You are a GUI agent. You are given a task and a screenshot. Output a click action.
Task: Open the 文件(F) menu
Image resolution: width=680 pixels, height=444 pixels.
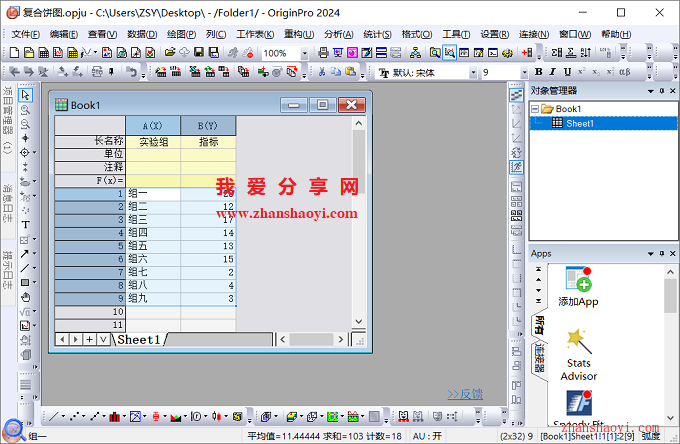pyautogui.click(x=25, y=34)
